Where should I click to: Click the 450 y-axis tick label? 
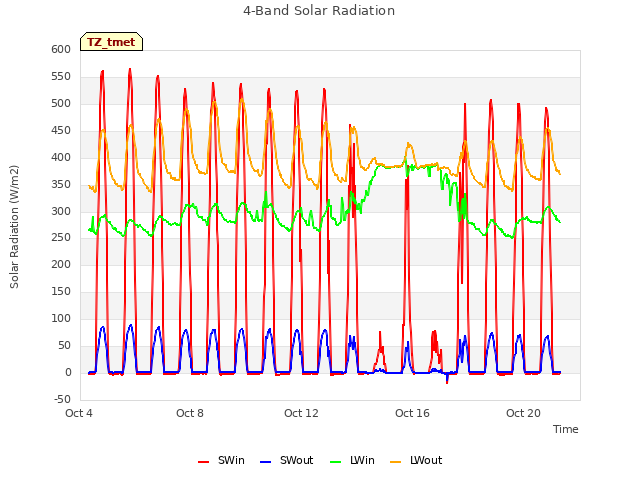(61, 130)
